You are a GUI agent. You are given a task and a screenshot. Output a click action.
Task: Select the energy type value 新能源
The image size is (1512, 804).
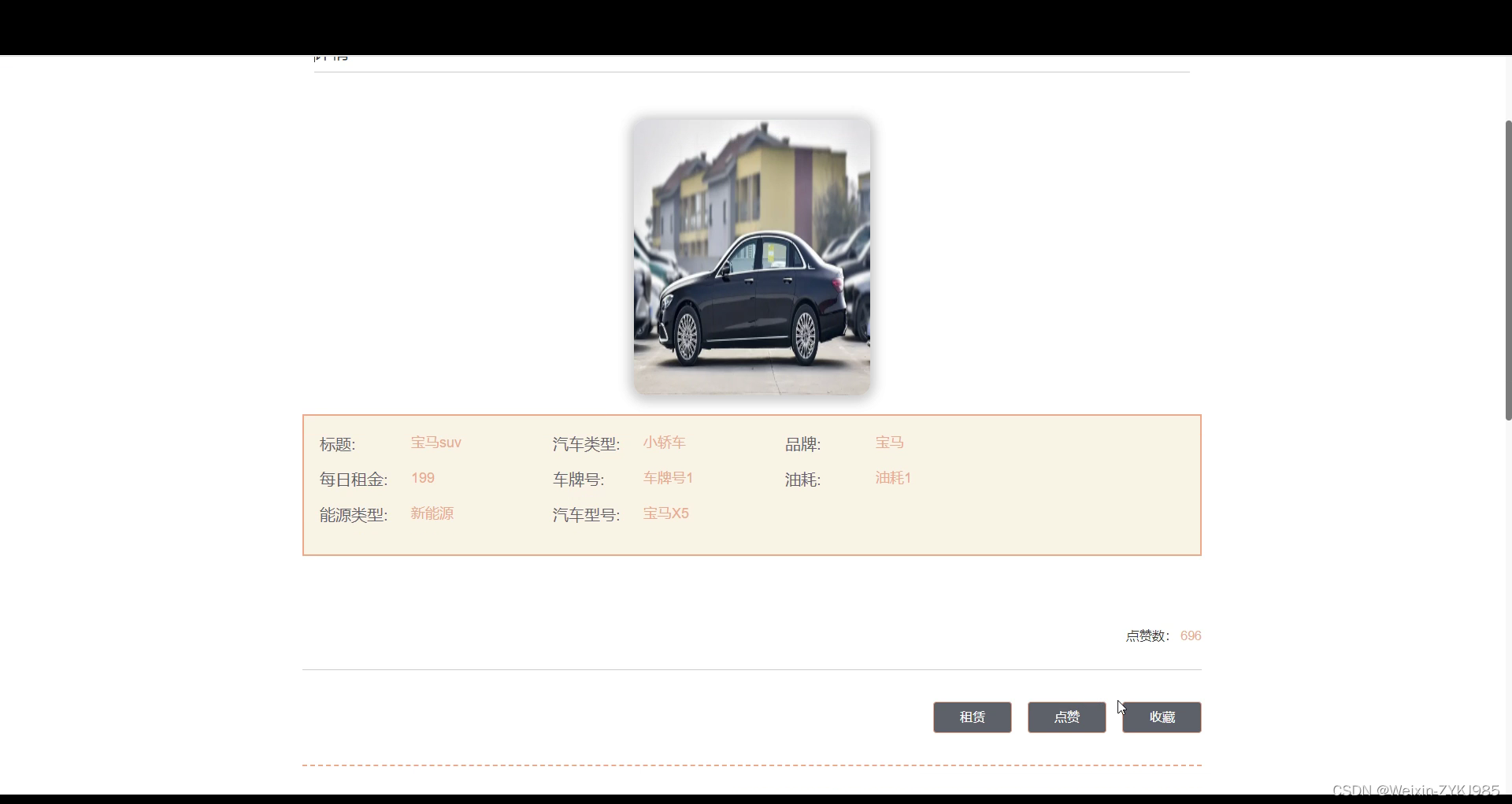point(432,513)
